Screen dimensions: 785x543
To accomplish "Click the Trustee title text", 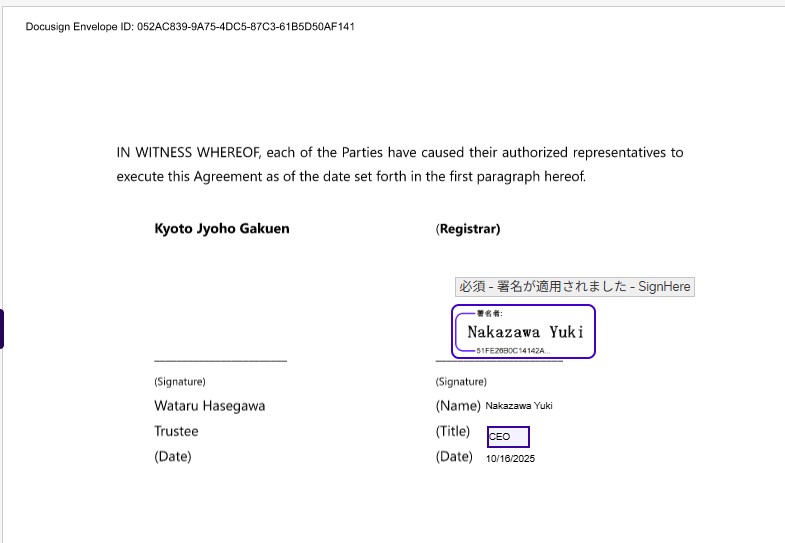I will pos(176,431).
